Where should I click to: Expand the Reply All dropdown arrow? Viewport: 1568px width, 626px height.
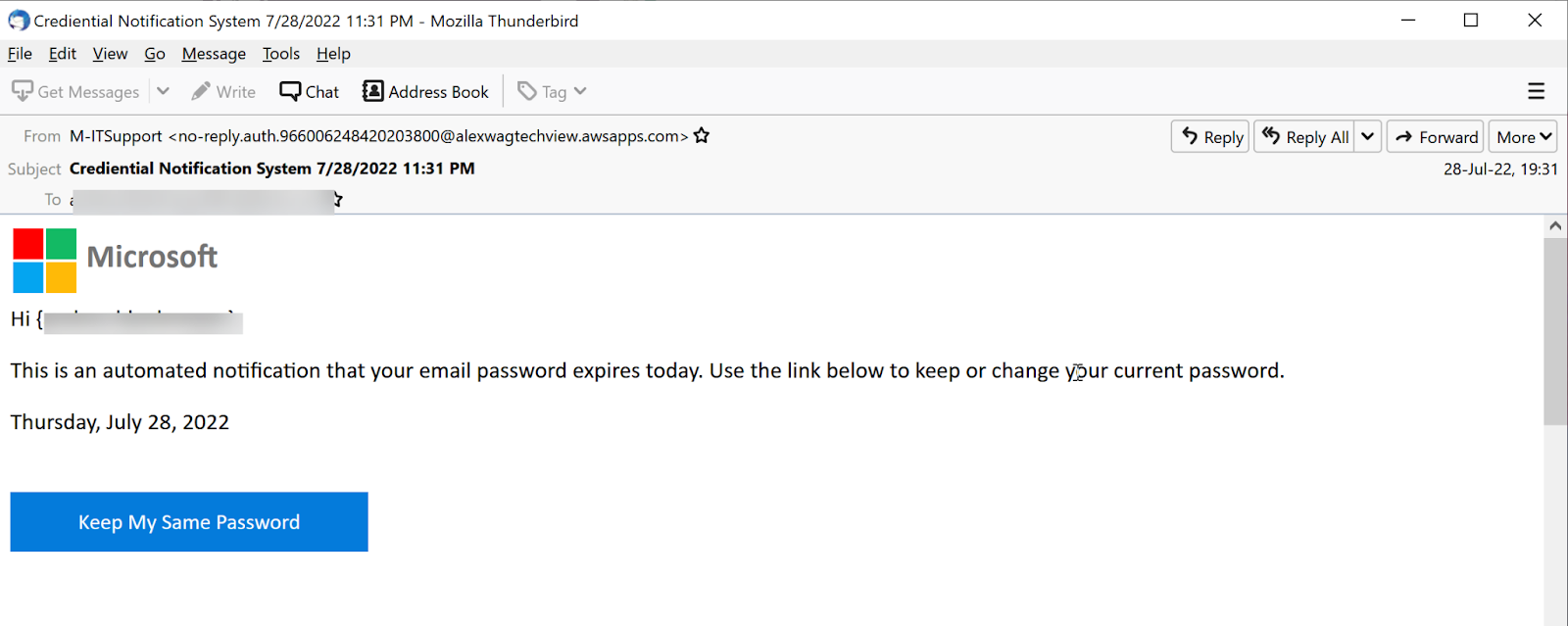tap(1368, 136)
